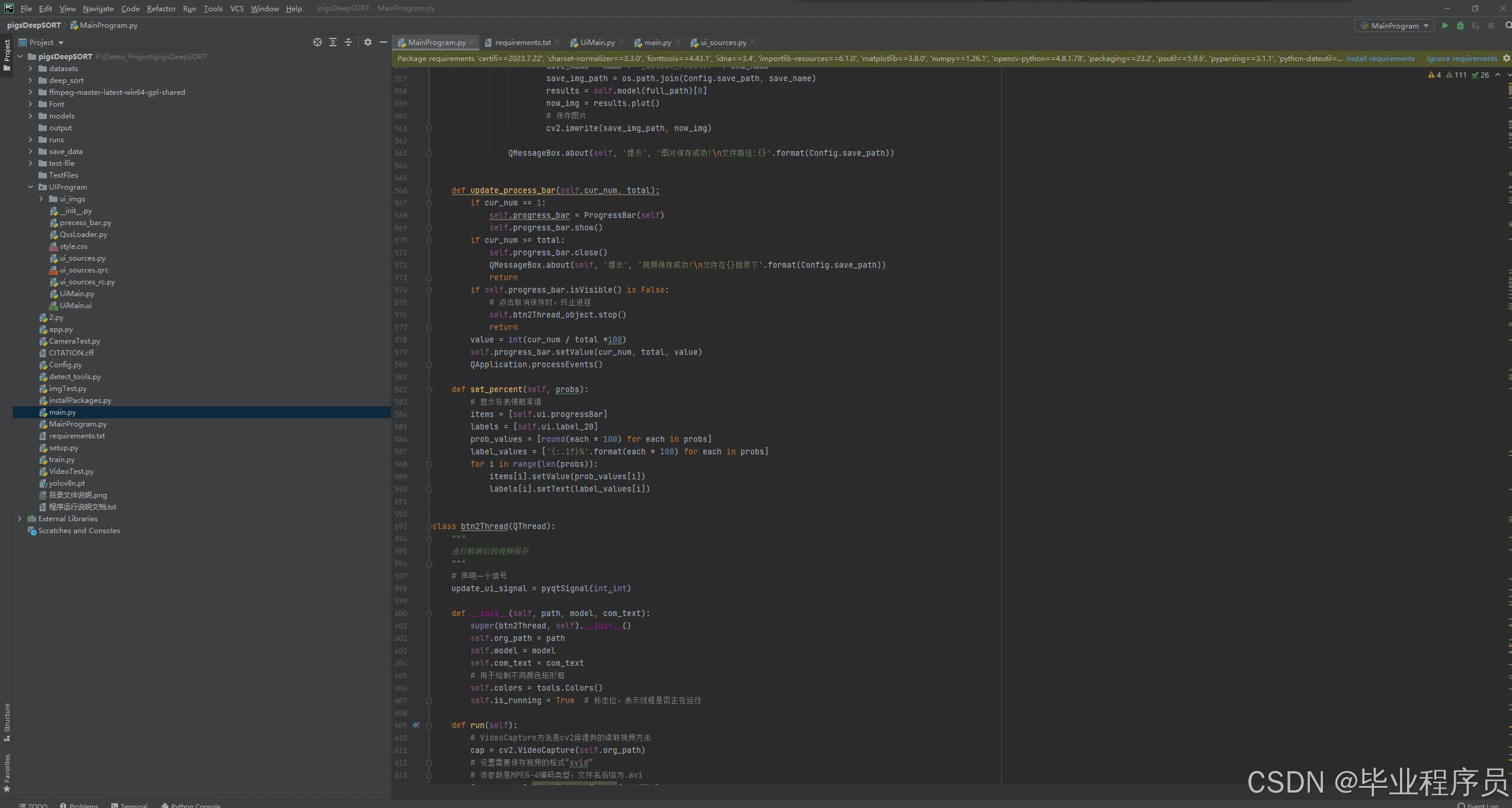Expand the models folder

(x=30, y=116)
